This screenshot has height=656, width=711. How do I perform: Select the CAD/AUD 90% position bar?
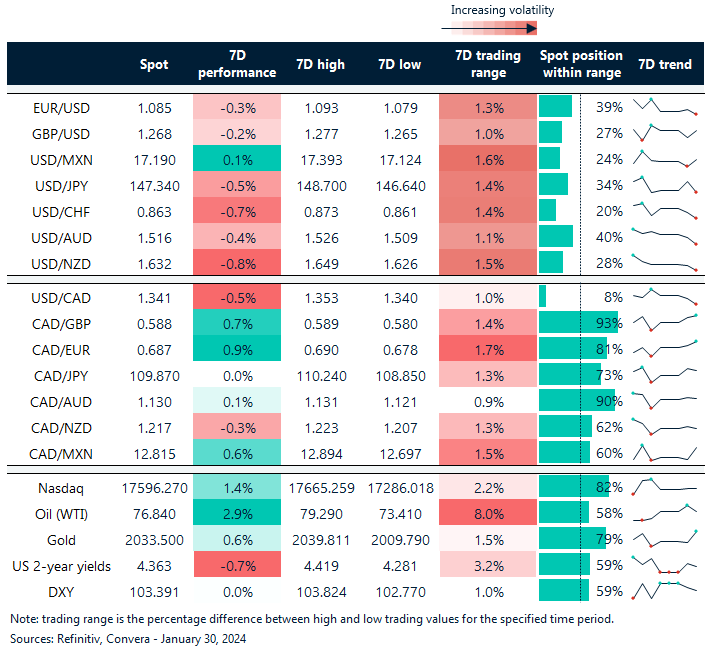[576, 400]
